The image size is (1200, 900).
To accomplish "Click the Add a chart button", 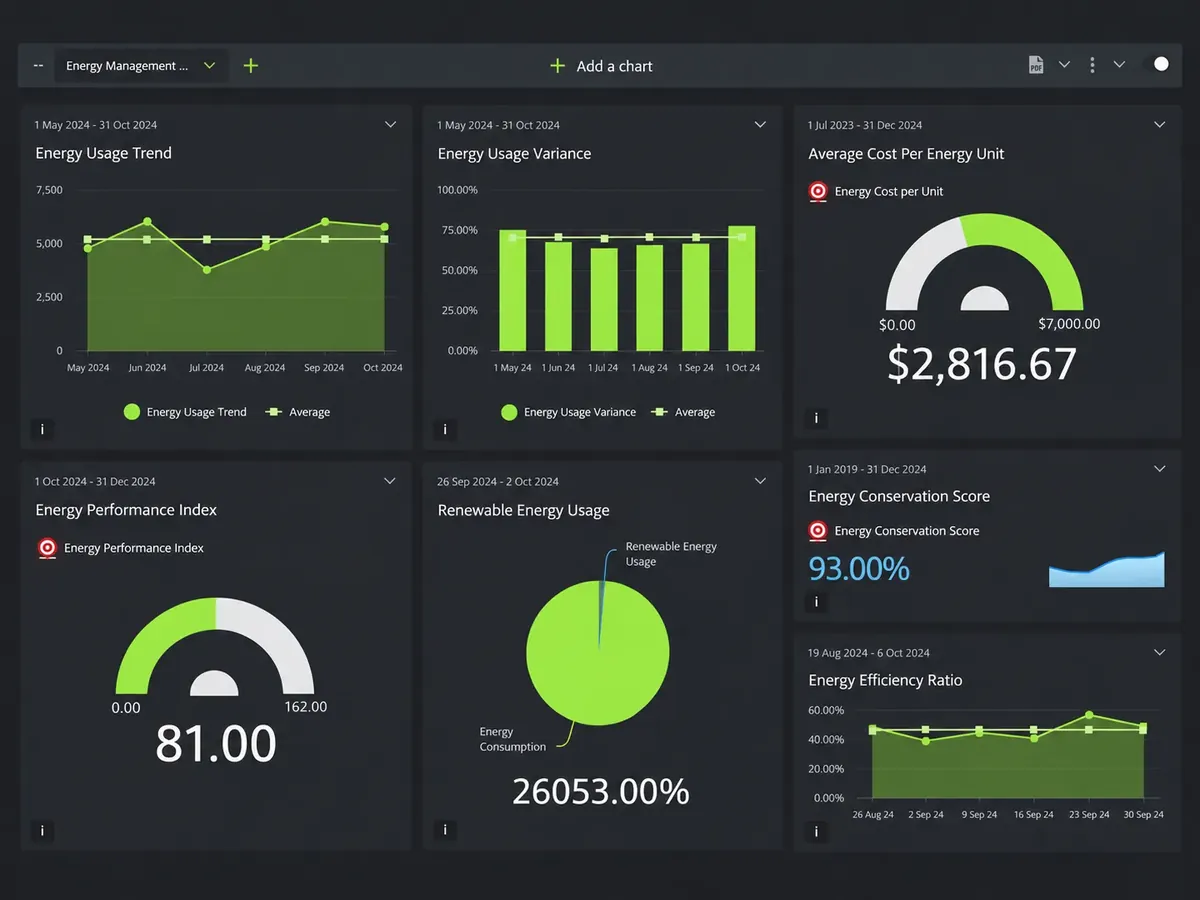I will (x=601, y=66).
